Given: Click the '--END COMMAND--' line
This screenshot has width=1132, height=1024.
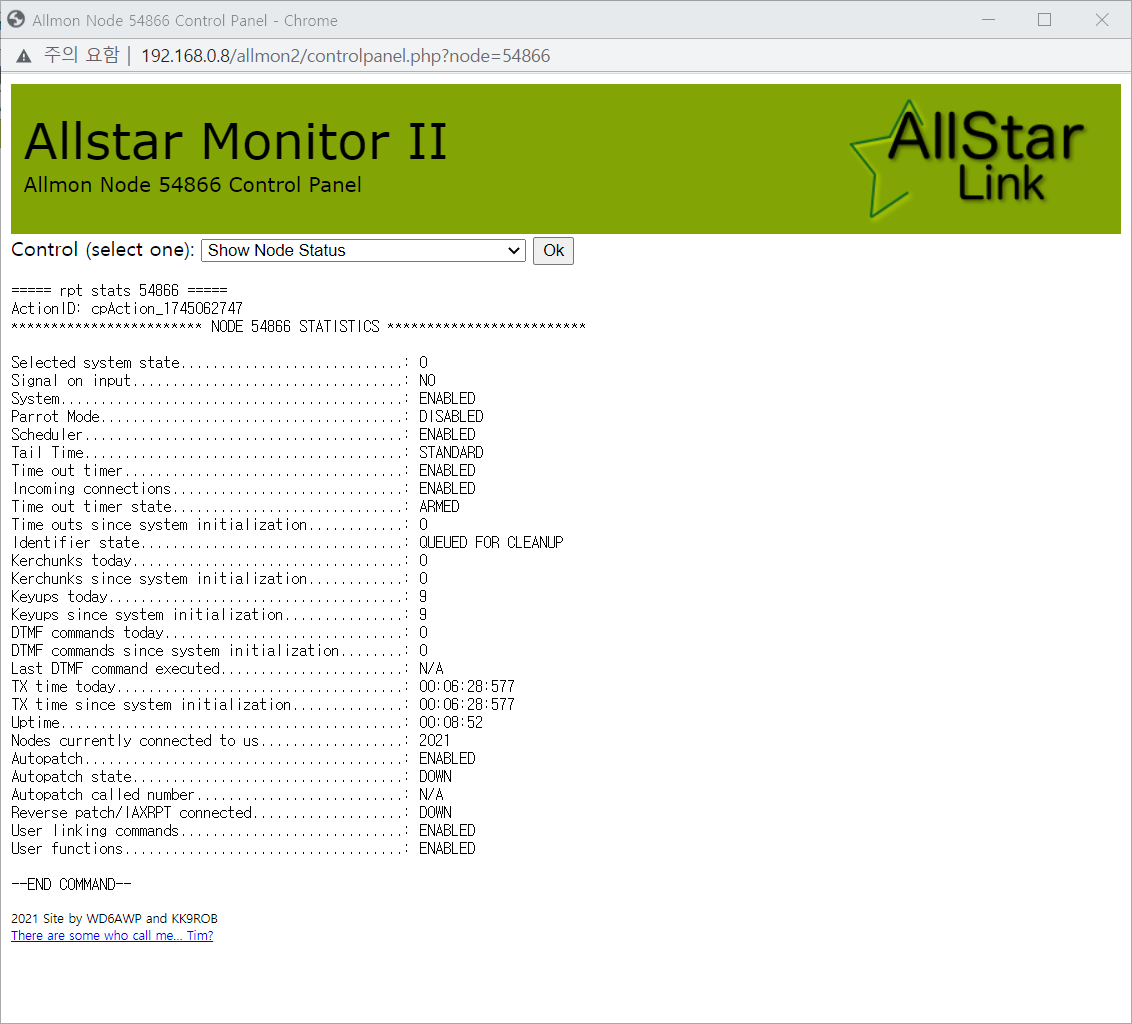Looking at the screenshot, I should (71, 885).
